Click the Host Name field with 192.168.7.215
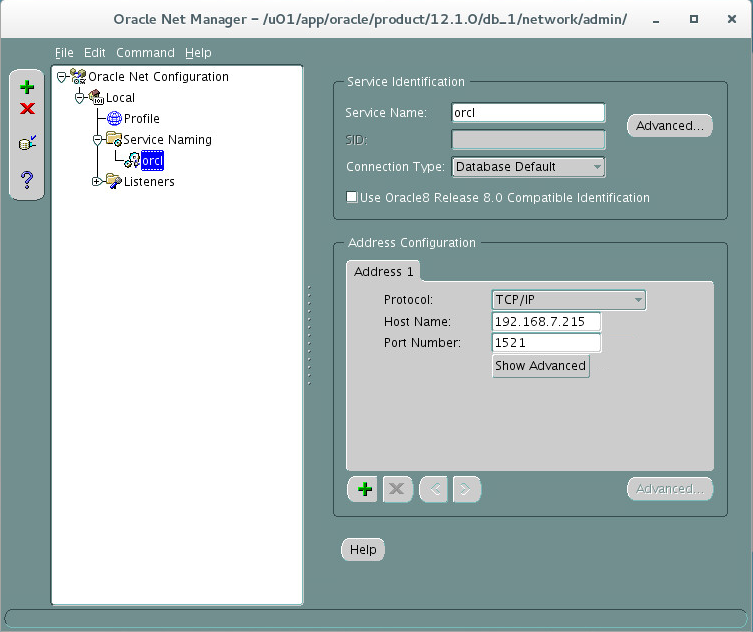 (546, 321)
